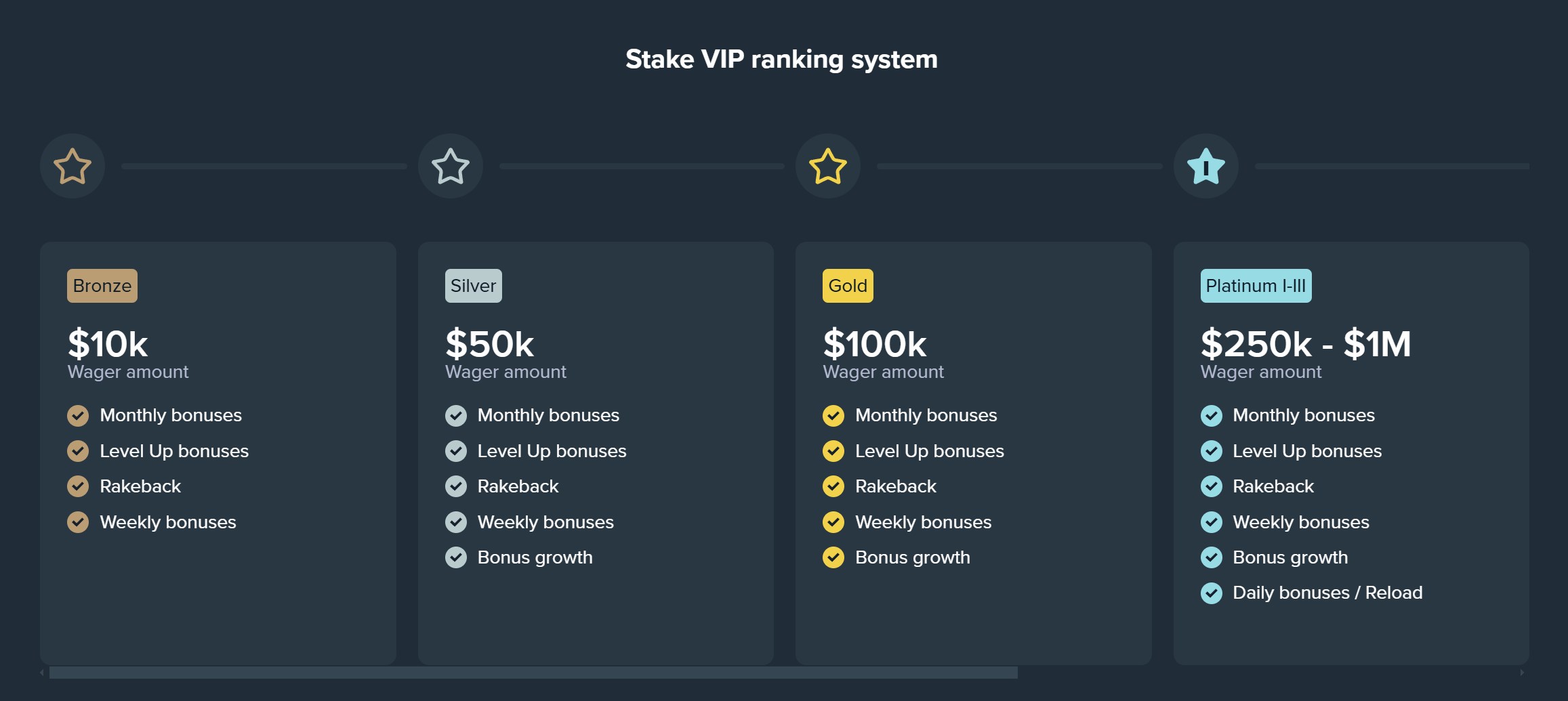Click the Silver star rank icon

click(x=451, y=166)
